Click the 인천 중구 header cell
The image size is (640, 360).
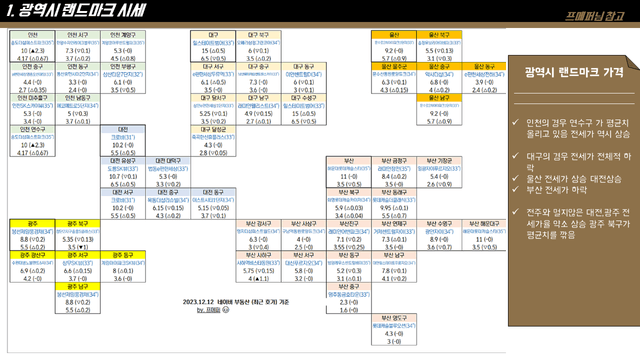(x=33, y=67)
